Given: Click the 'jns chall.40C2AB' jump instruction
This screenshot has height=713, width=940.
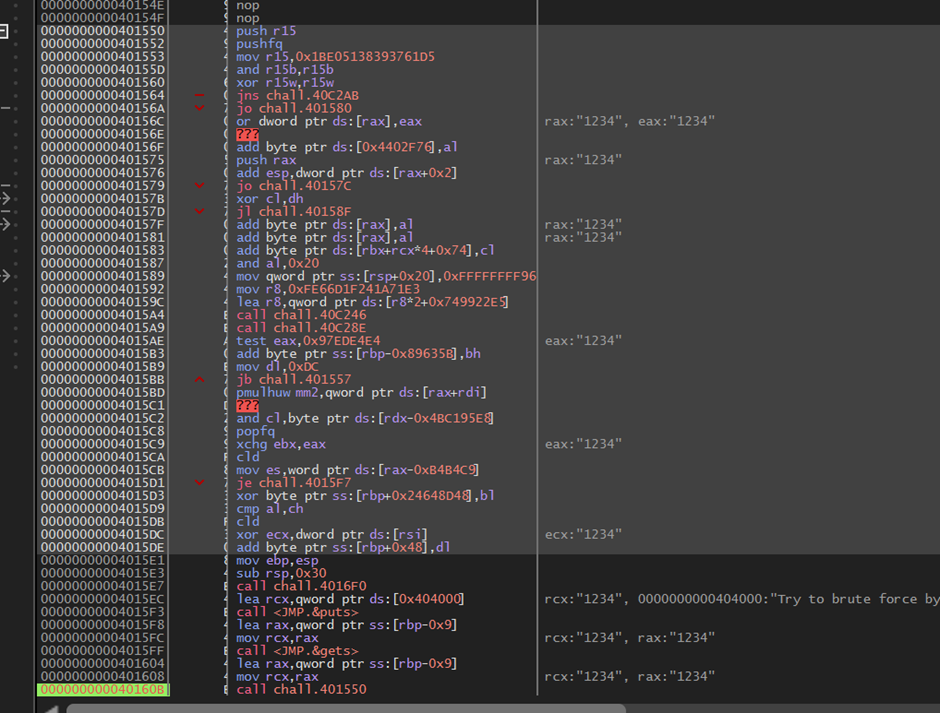Looking at the screenshot, I should [x=297, y=95].
